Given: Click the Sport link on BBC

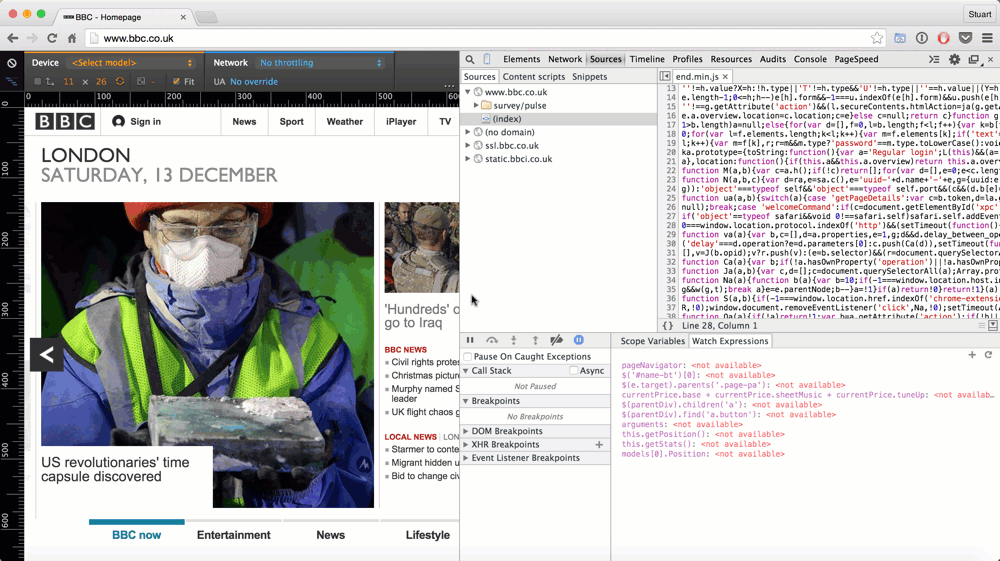Looking at the screenshot, I should (x=291, y=122).
